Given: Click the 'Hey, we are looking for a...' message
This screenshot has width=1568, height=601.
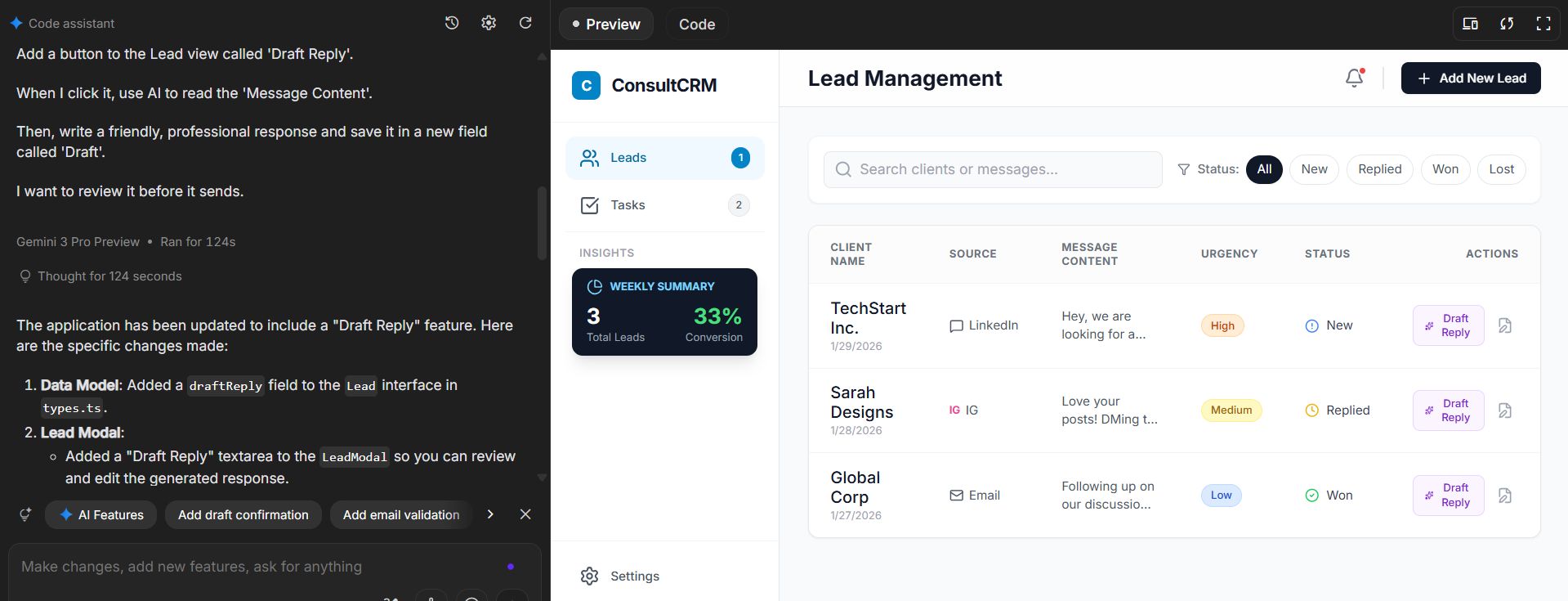Looking at the screenshot, I should [1104, 325].
